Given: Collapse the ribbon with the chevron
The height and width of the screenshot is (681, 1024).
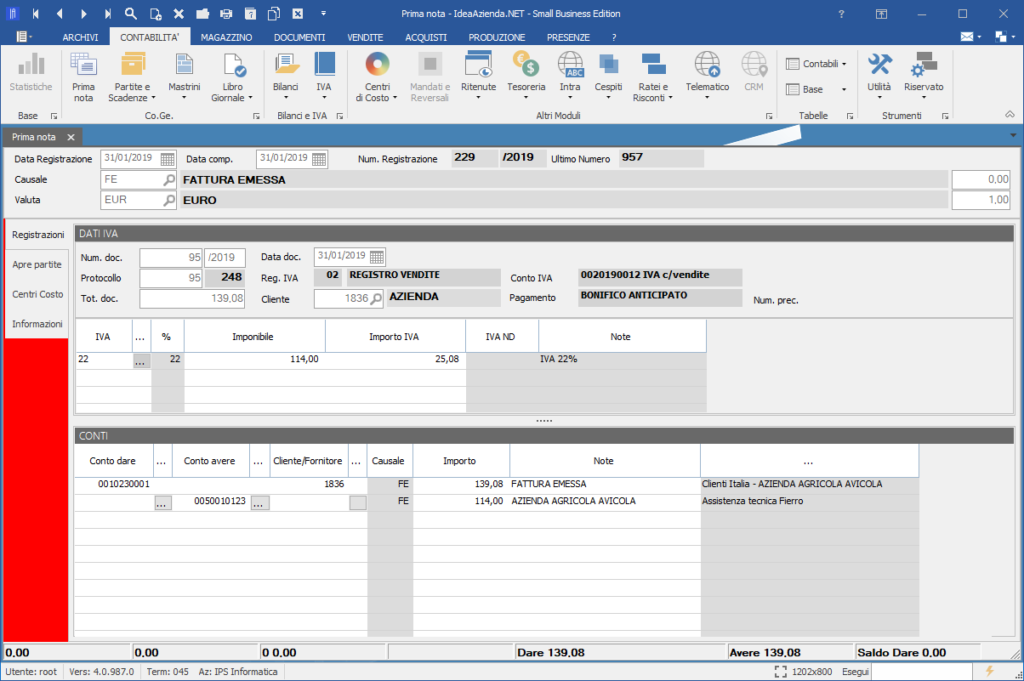Looking at the screenshot, I should pyautogui.click(x=1010, y=114).
